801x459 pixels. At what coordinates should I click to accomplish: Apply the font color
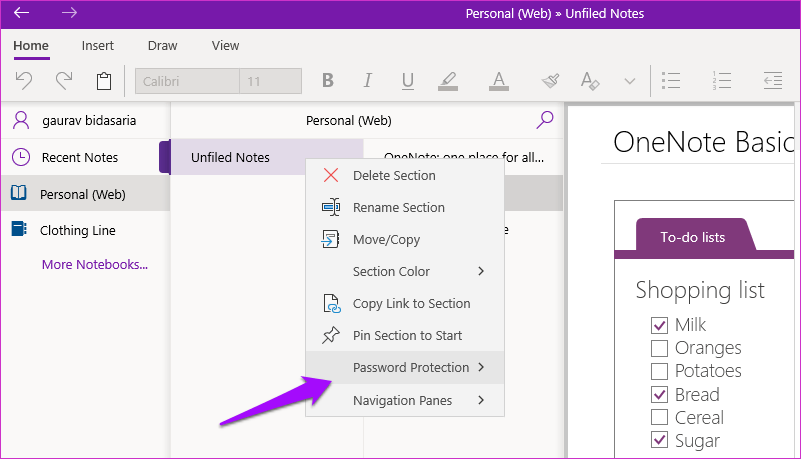pos(499,81)
